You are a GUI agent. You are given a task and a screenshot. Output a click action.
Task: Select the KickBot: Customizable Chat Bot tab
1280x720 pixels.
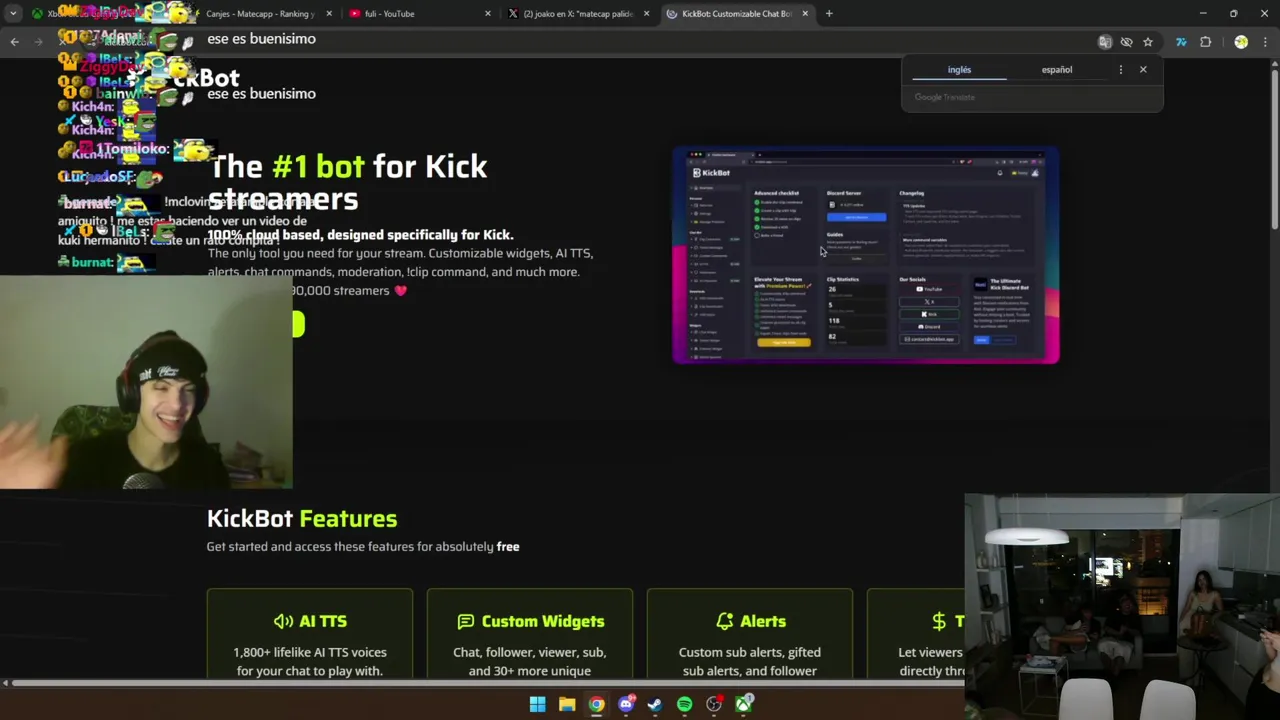[x=737, y=14]
